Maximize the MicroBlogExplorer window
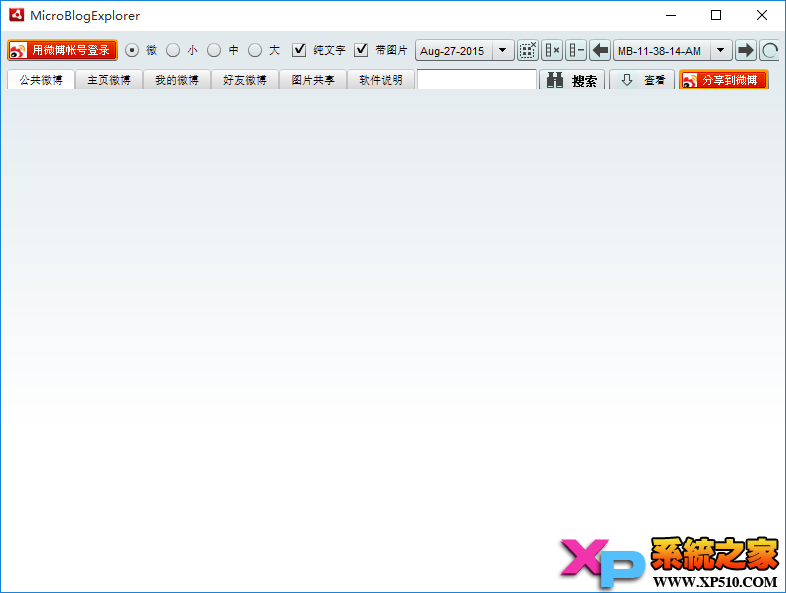The height and width of the screenshot is (593, 786). click(716, 15)
